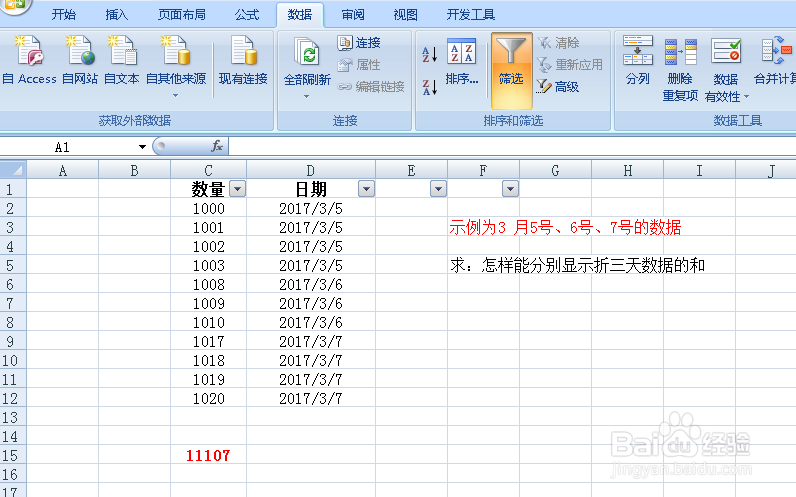Click the Edit Links (编辑链接) item

point(371,87)
